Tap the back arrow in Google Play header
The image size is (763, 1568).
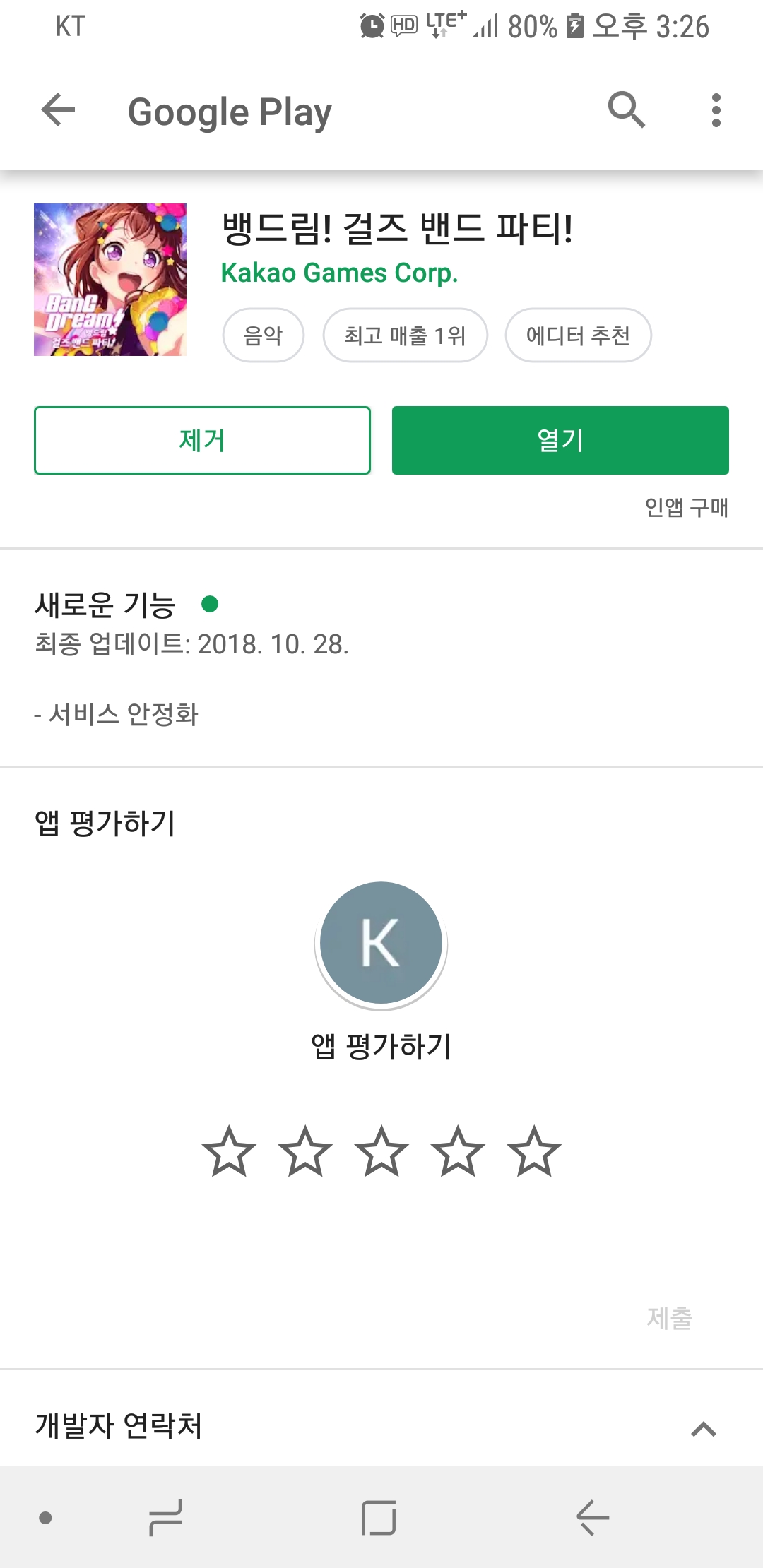click(x=58, y=110)
